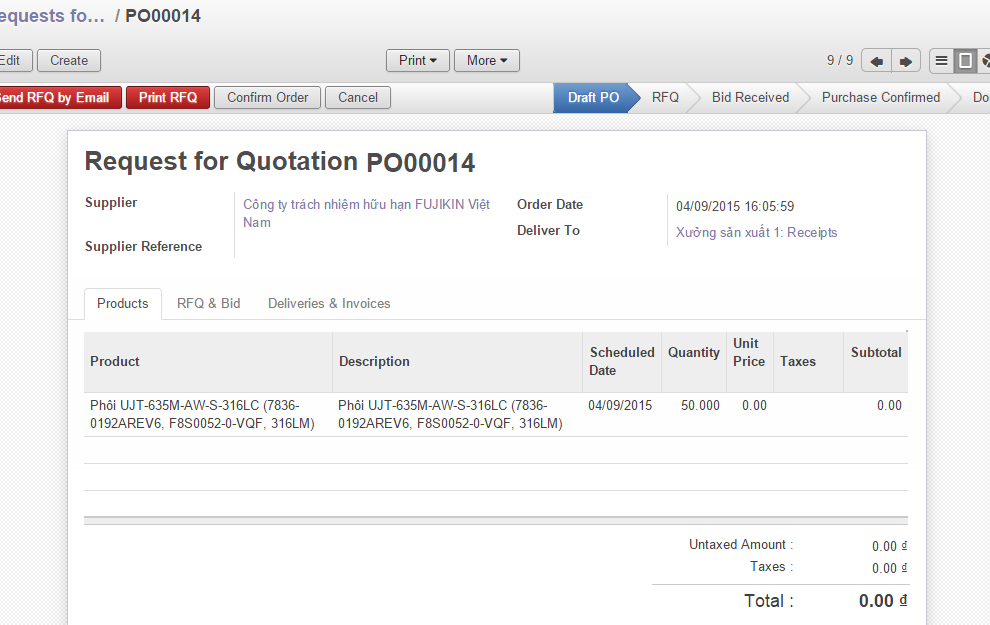990x625 pixels.
Task: Cancel the purchase order
Action: click(357, 98)
